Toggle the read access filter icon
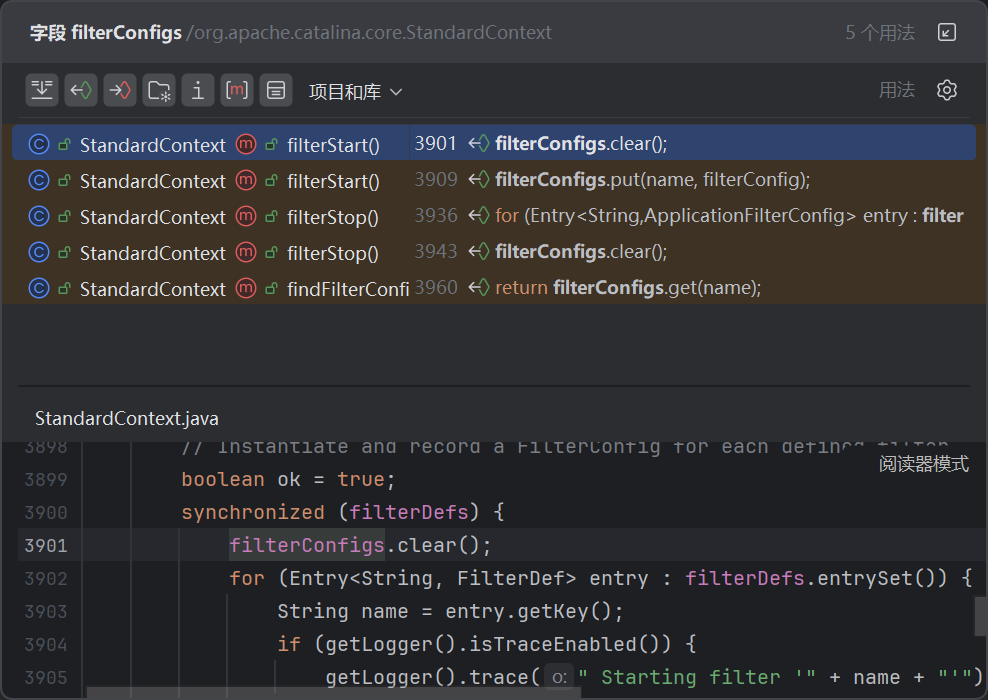This screenshot has height=700, width=988. point(81,91)
